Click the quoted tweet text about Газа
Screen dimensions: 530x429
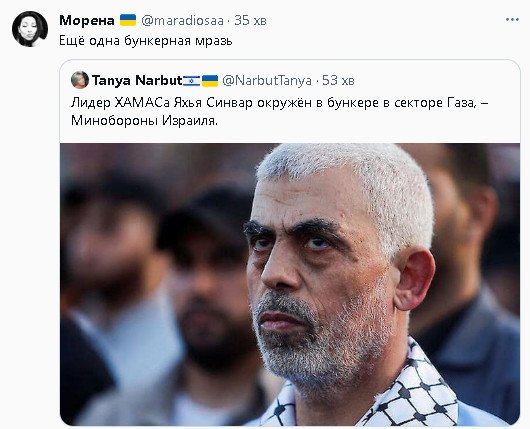[x=279, y=103]
